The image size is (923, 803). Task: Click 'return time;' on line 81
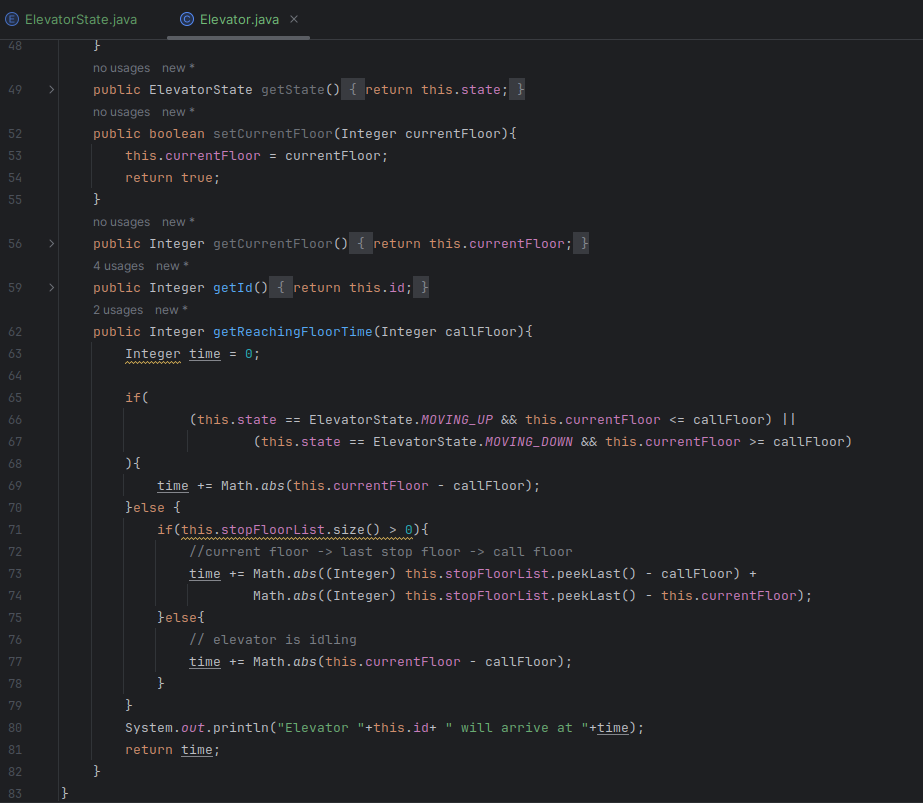pyautogui.click(x=172, y=750)
